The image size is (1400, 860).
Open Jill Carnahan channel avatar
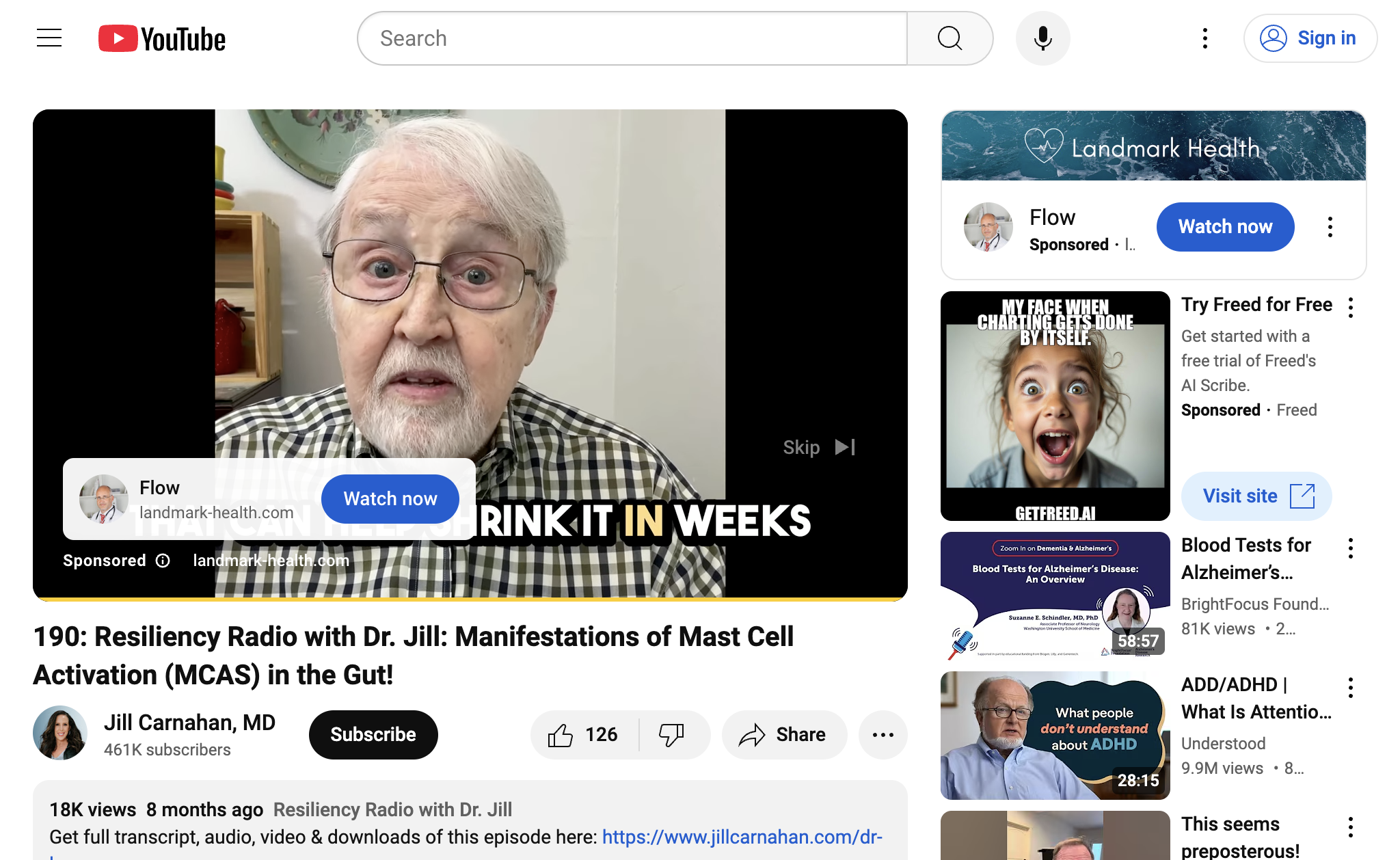[x=60, y=733]
